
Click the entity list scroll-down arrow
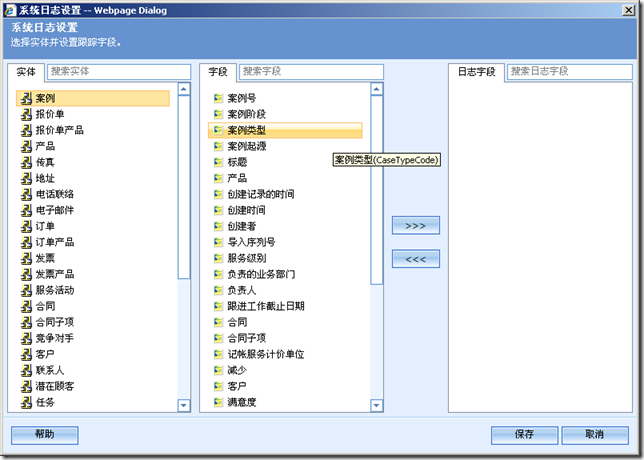coord(184,406)
